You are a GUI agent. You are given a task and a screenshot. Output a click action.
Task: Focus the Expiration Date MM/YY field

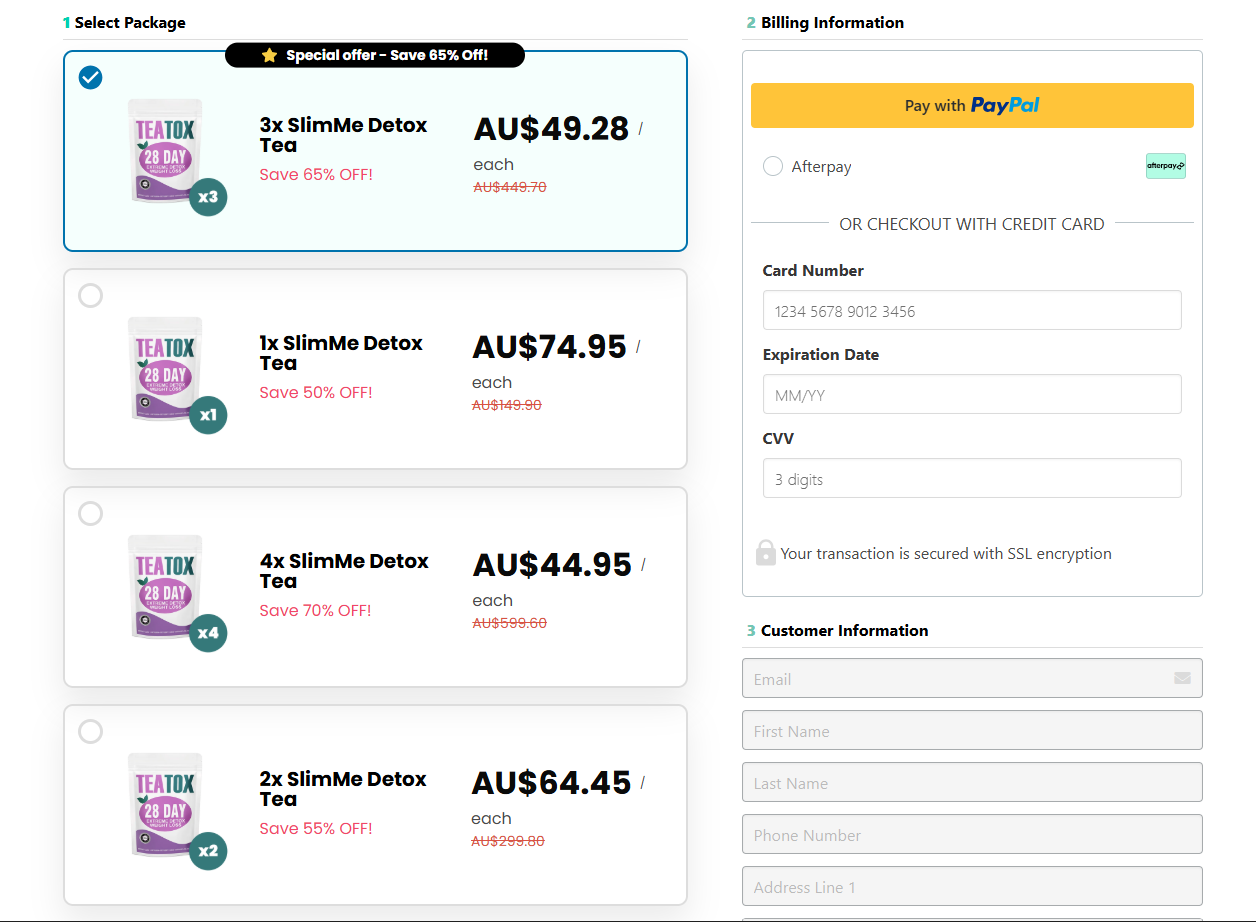point(971,395)
